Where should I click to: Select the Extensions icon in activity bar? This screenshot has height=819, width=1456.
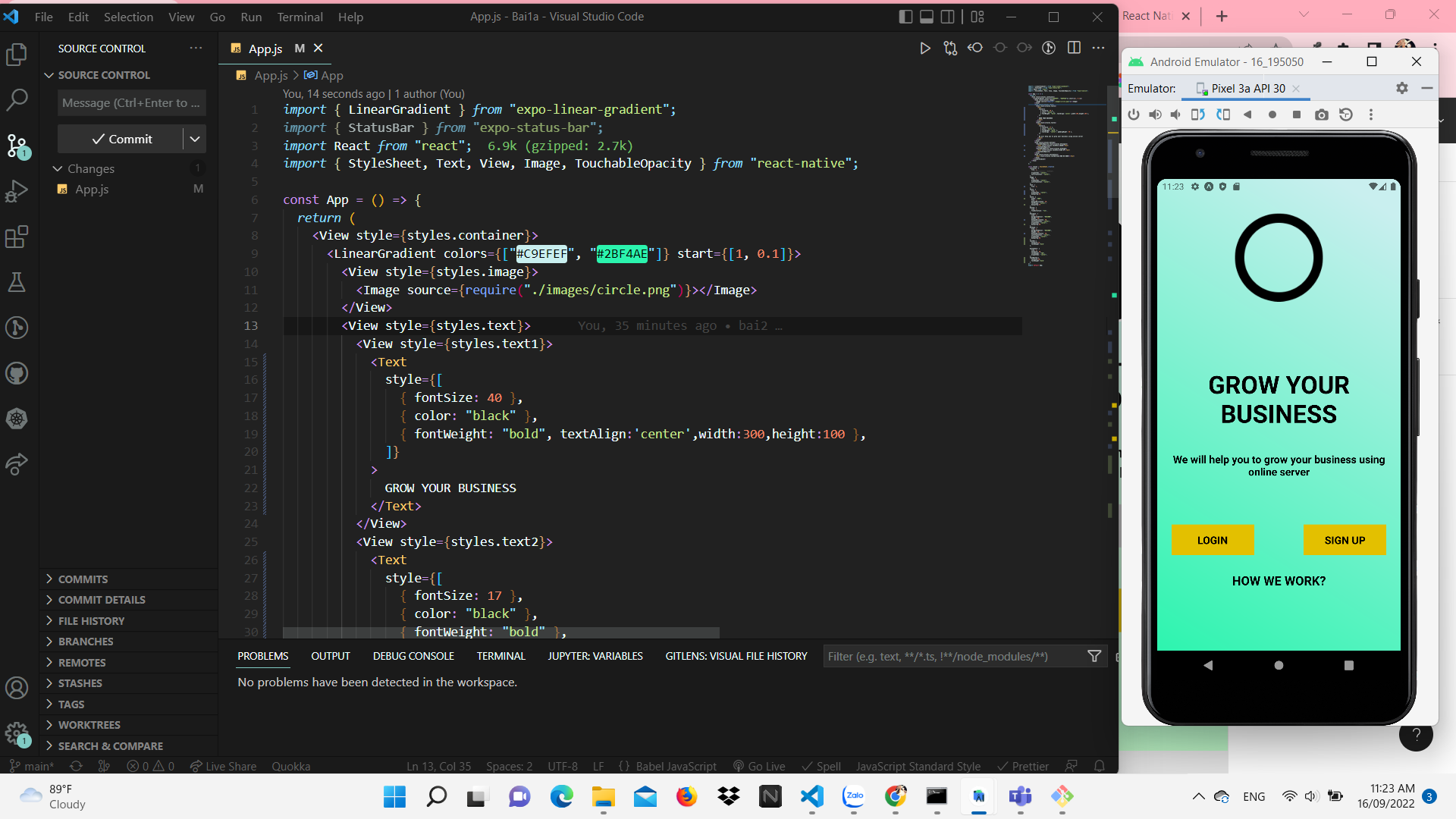pyautogui.click(x=17, y=237)
